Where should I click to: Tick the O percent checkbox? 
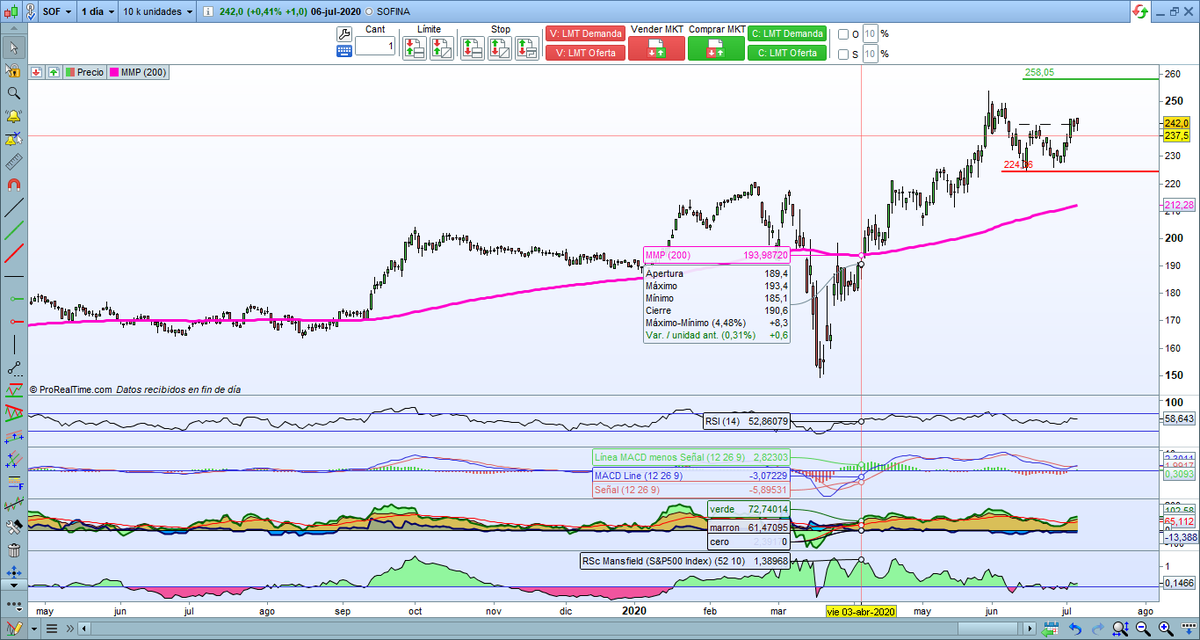845,34
